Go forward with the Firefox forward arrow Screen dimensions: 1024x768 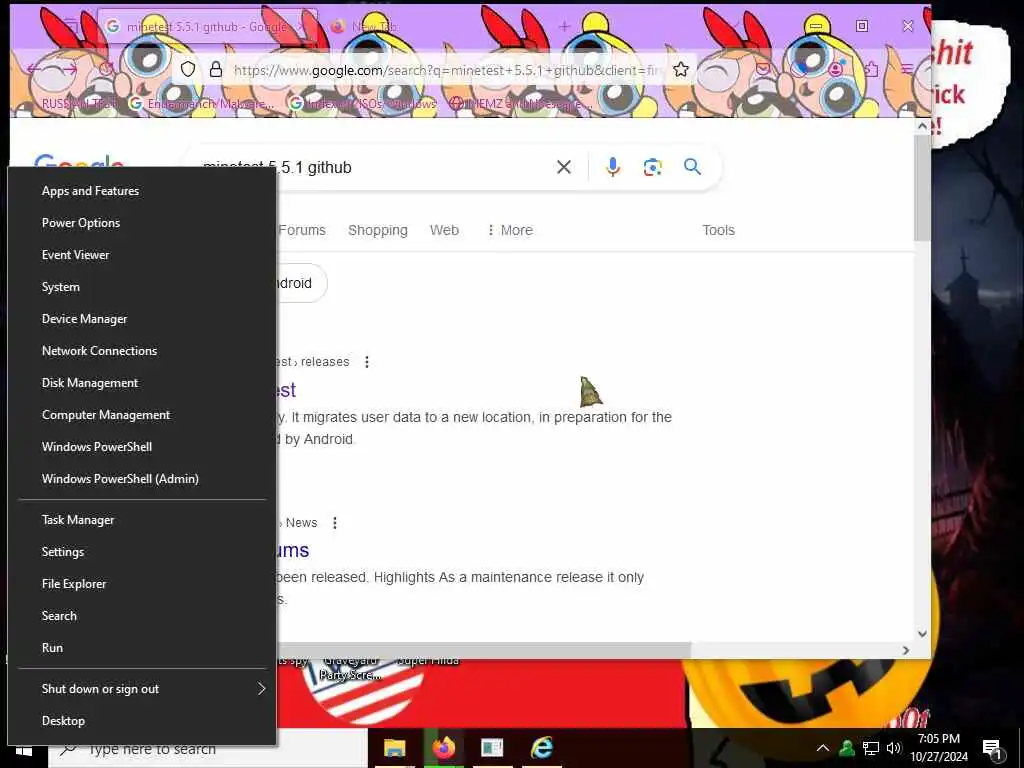pos(69,69)
